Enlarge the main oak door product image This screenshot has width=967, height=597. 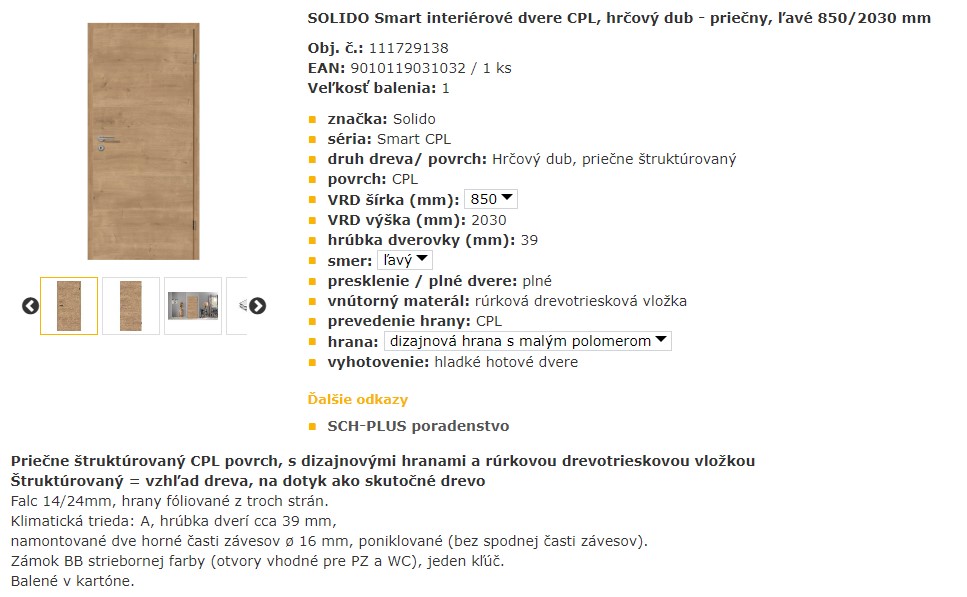click(143, 141)
